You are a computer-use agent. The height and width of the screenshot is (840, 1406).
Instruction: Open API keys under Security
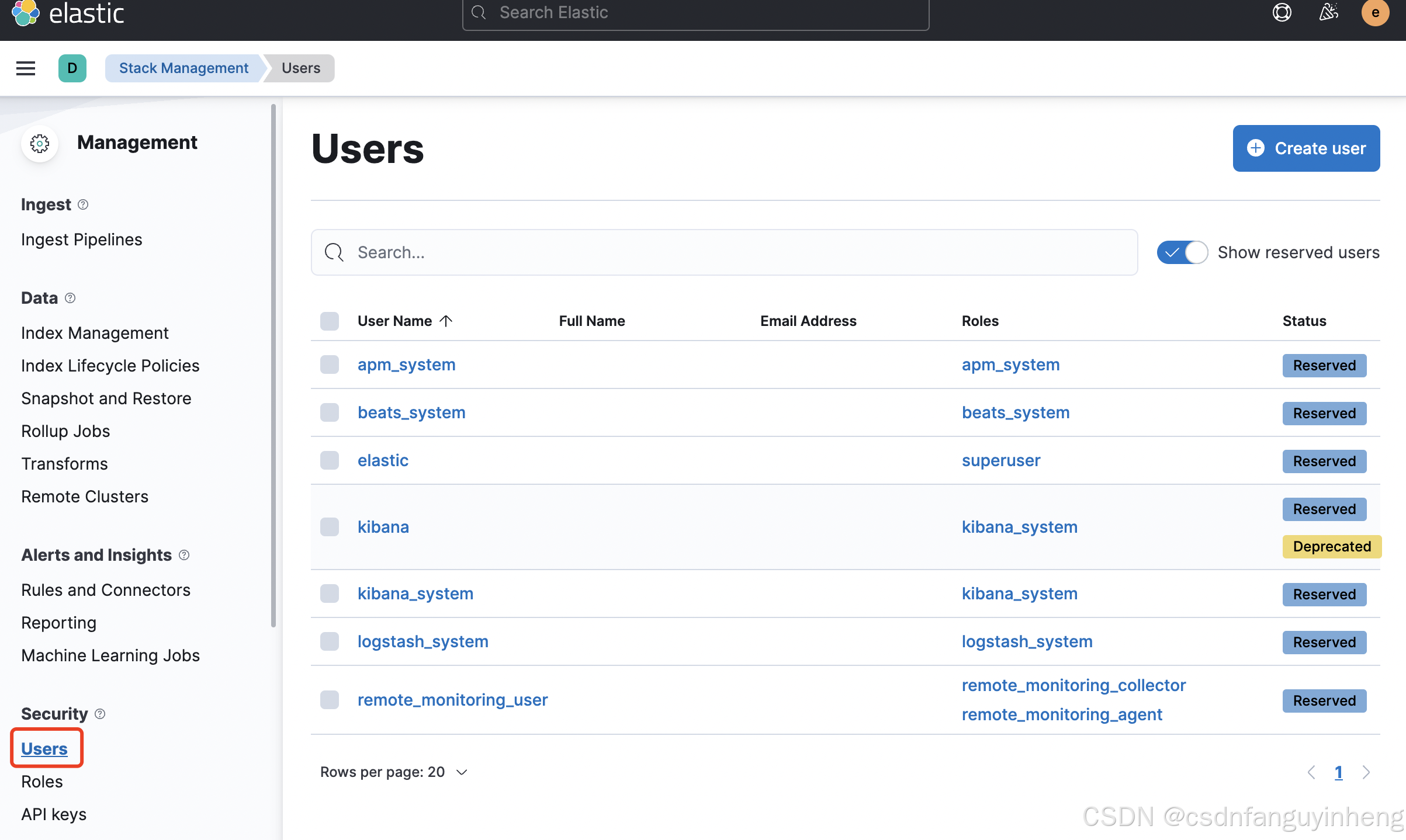pyautogui.click(x=54, y=814)
